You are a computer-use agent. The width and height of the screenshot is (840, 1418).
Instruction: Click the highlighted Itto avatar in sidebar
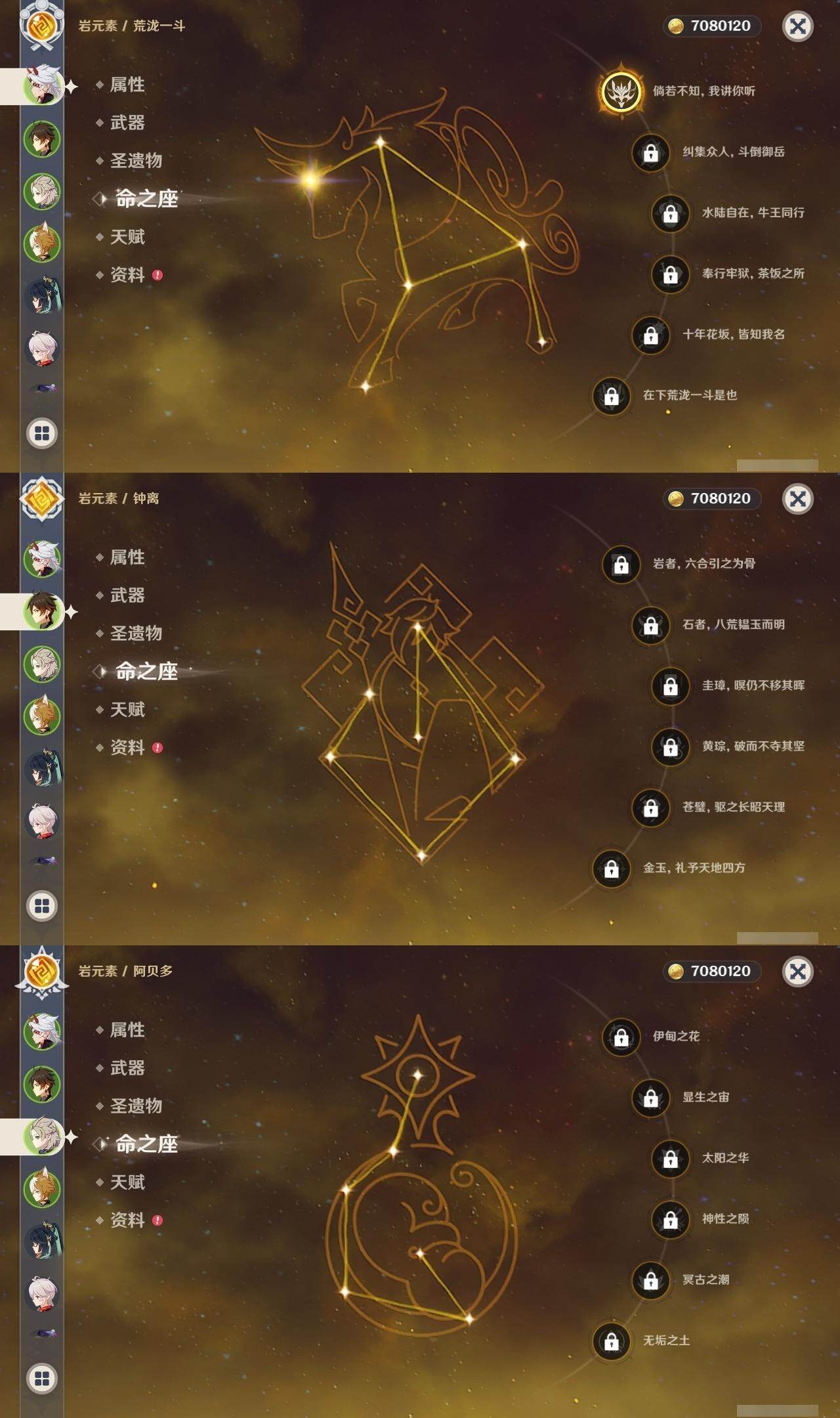tap(42, 86)
